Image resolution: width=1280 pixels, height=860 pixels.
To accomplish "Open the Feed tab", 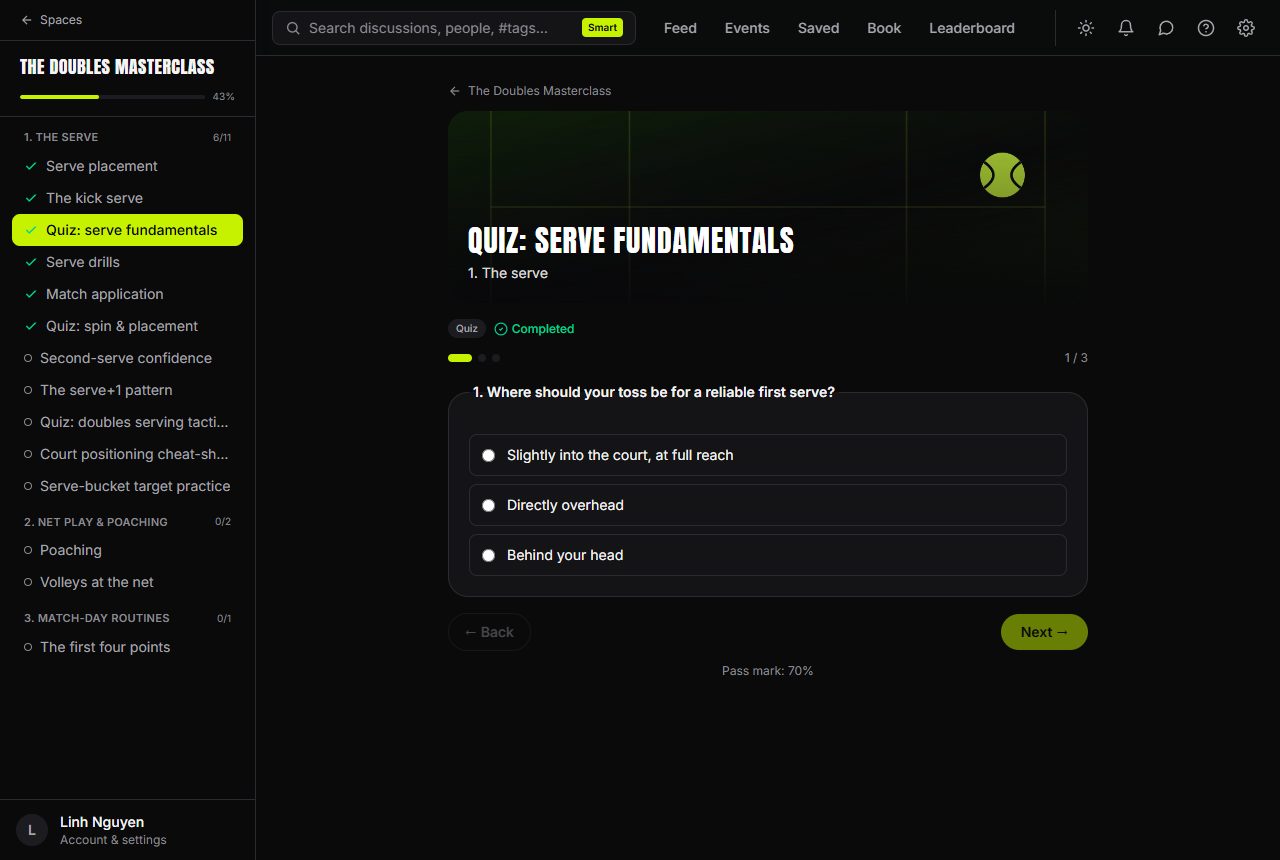I will 680,28.
